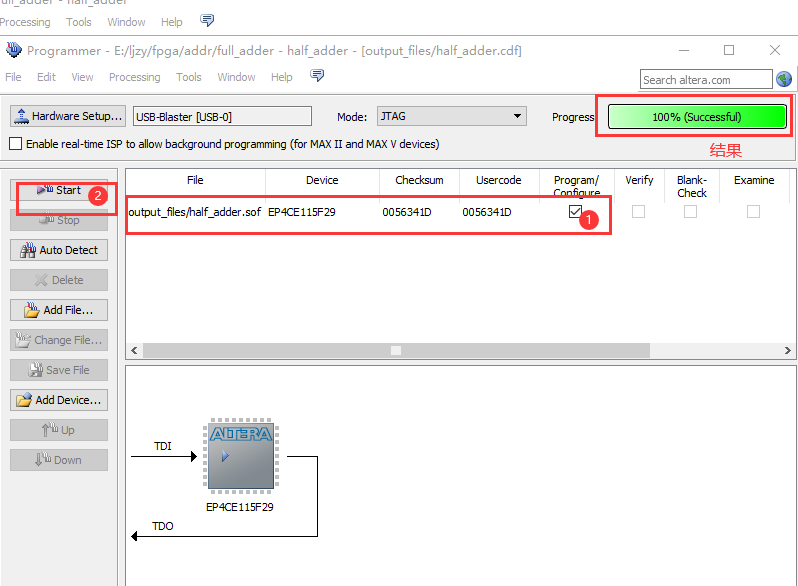The width and height of the screenshot is (798, 586).
Task: Click the Usercode value 0056341D
Action: click(487, 212)
